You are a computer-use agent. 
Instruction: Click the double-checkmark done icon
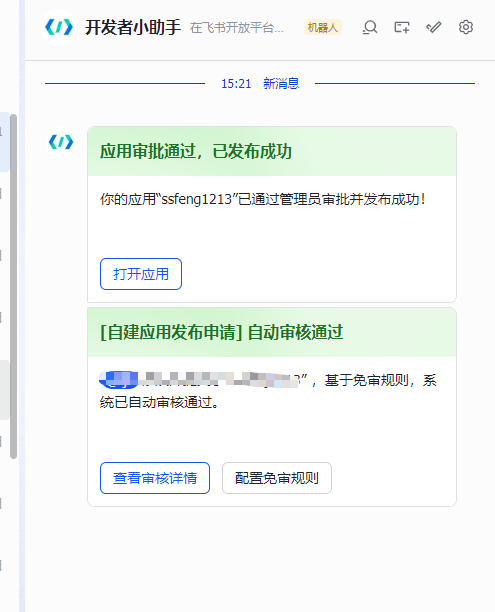click(434, 27)
